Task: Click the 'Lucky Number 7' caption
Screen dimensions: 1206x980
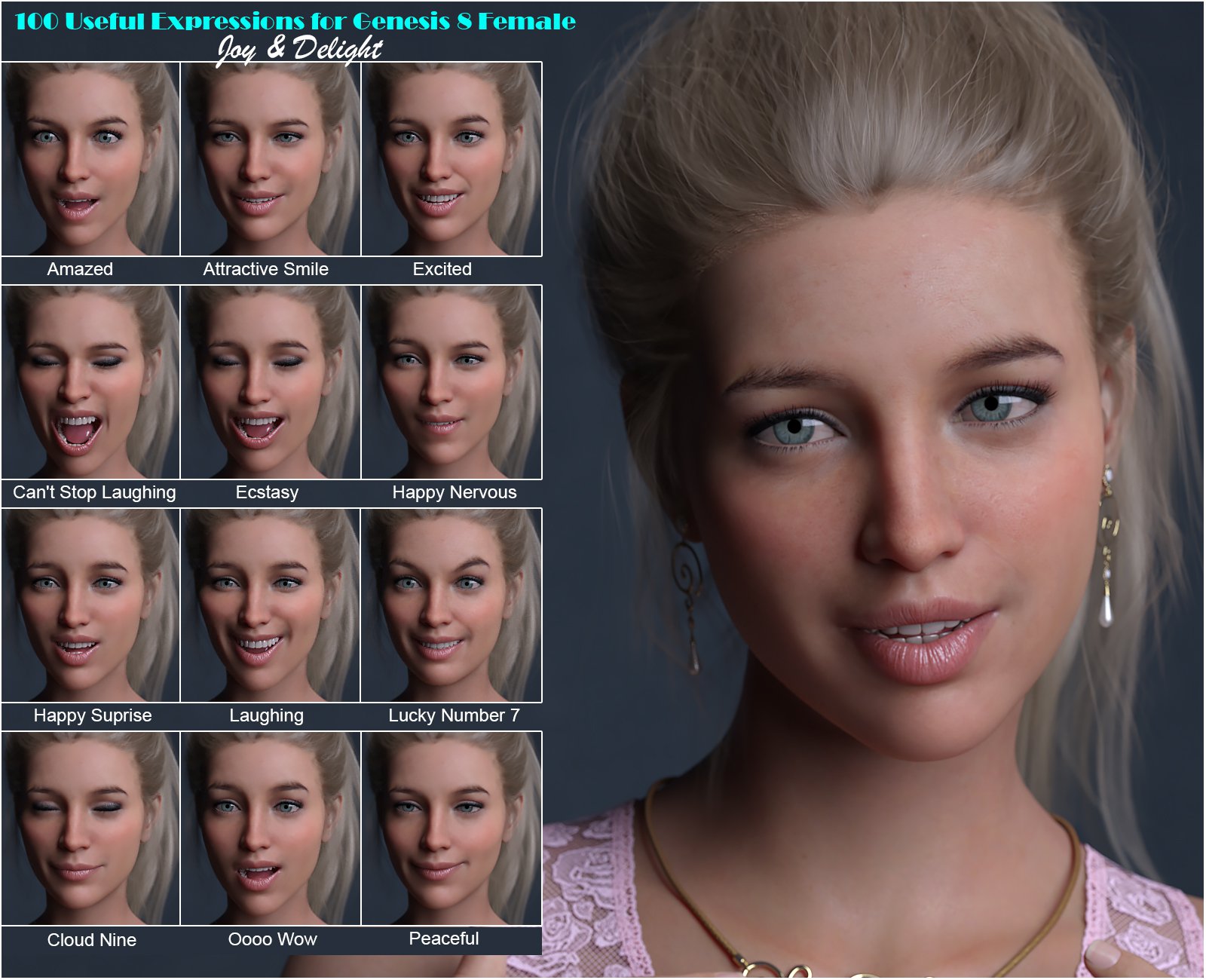Action: (x=454, y=715)
